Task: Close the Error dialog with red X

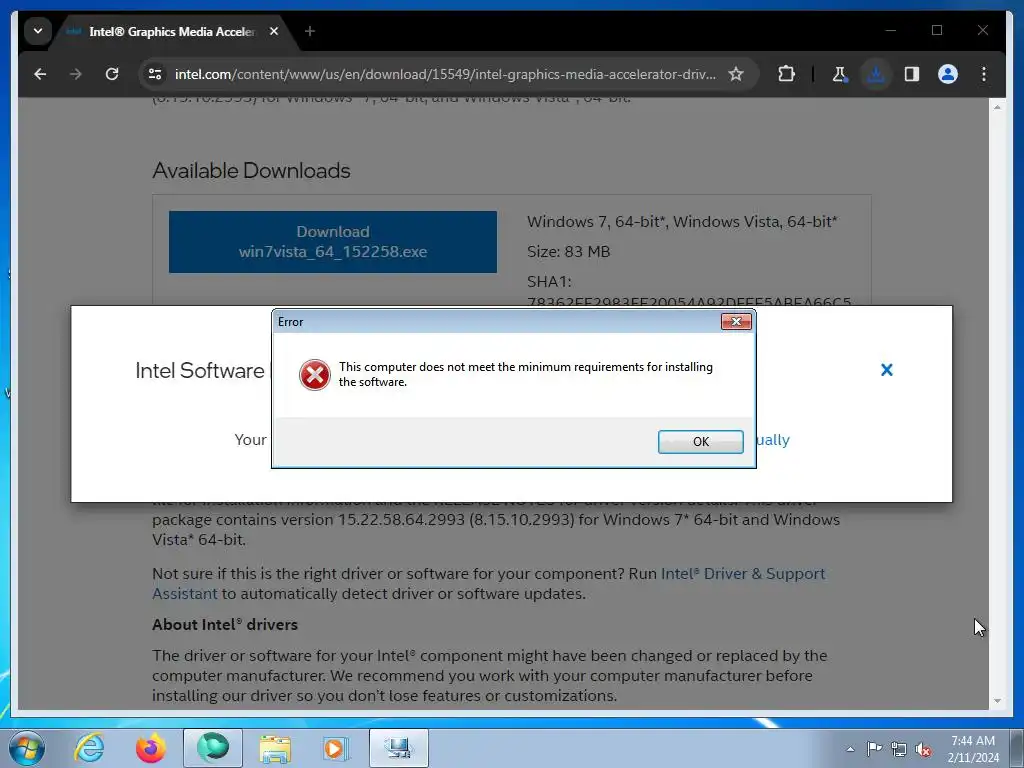Action: point(736,321)
